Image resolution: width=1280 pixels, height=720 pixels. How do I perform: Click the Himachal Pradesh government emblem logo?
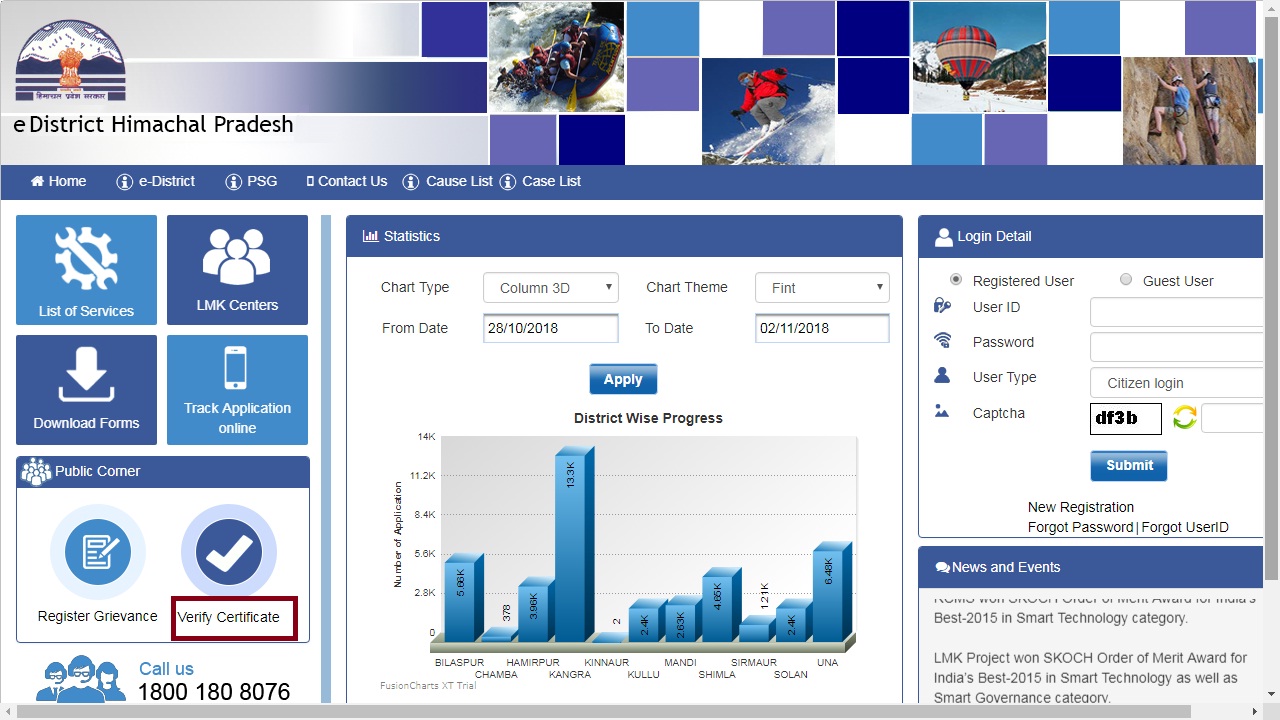pyautogui.click(x=70, y=62)
